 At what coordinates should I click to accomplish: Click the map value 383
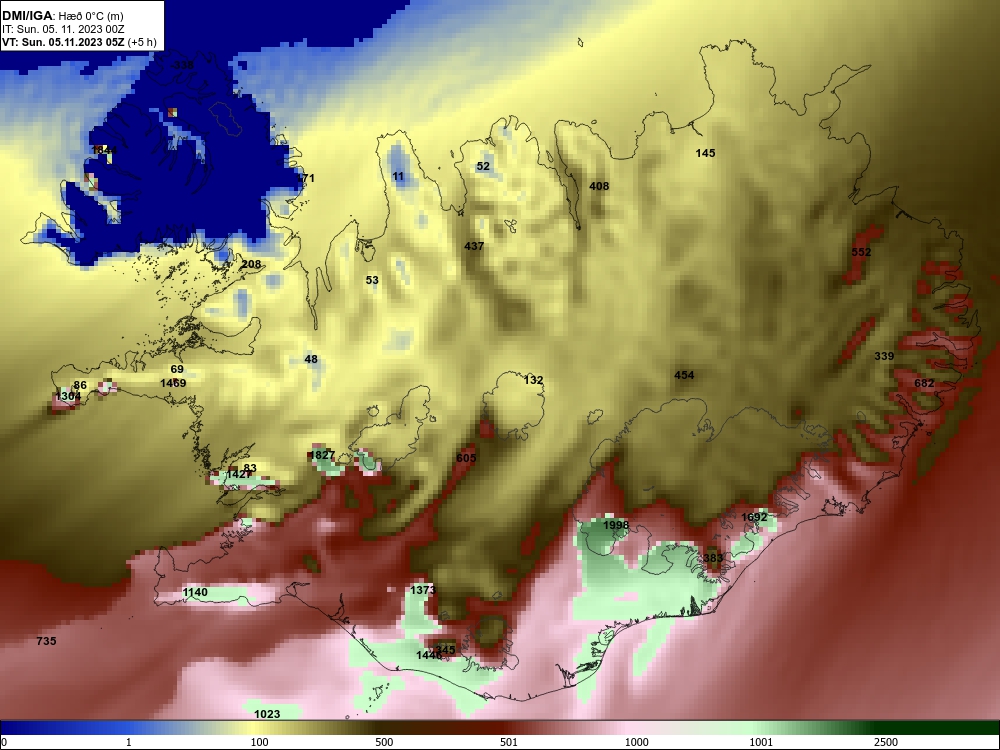(x=713, y=558)
